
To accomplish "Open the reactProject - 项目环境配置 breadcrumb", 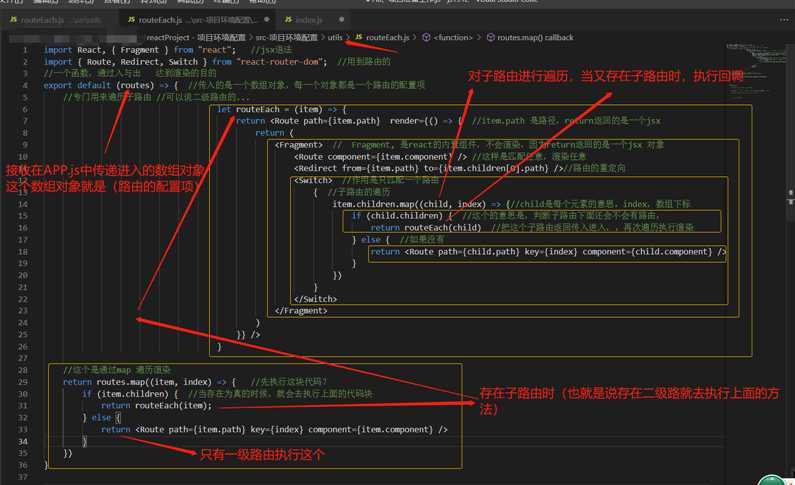I will 196,38.
